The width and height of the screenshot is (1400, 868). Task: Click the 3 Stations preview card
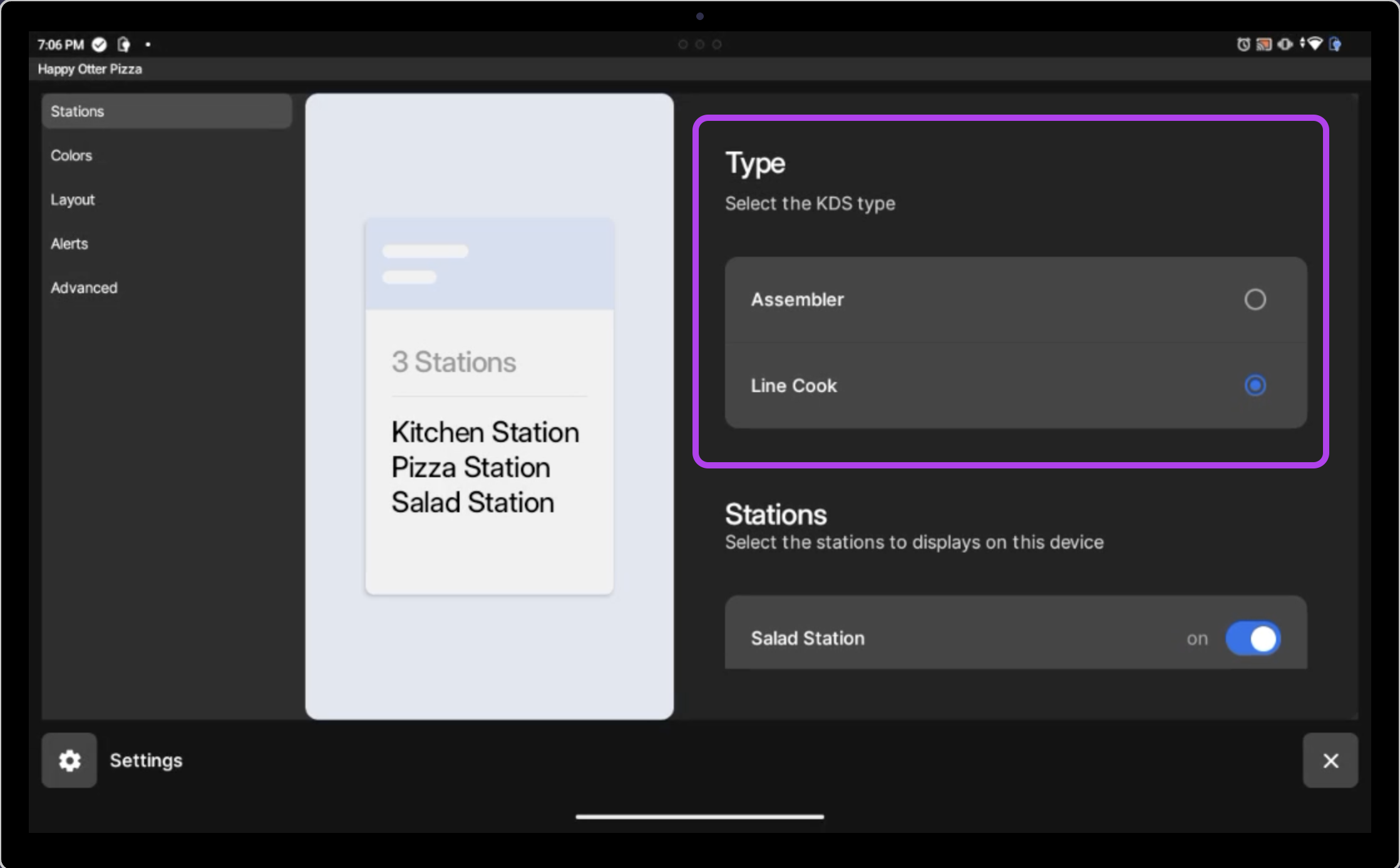click(x=489, y=406)
